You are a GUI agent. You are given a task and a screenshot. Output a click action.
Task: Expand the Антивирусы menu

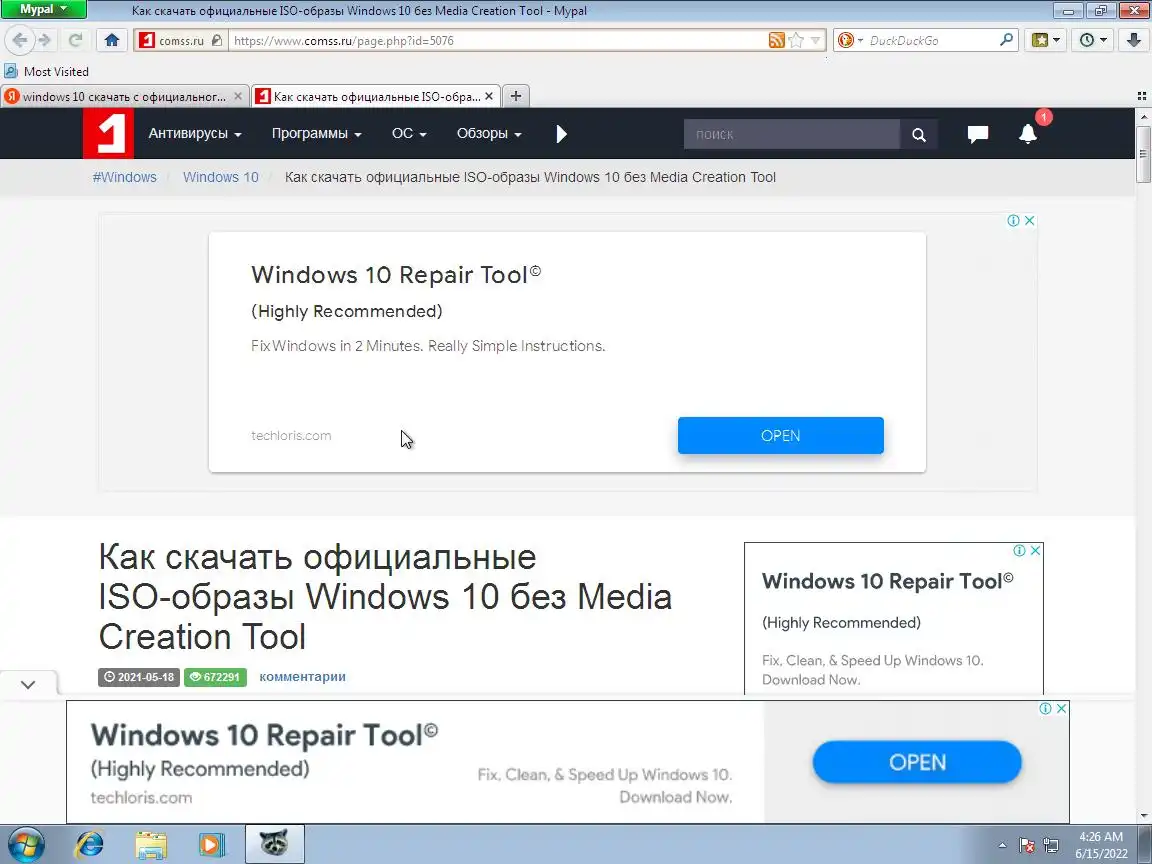(195, 134)
